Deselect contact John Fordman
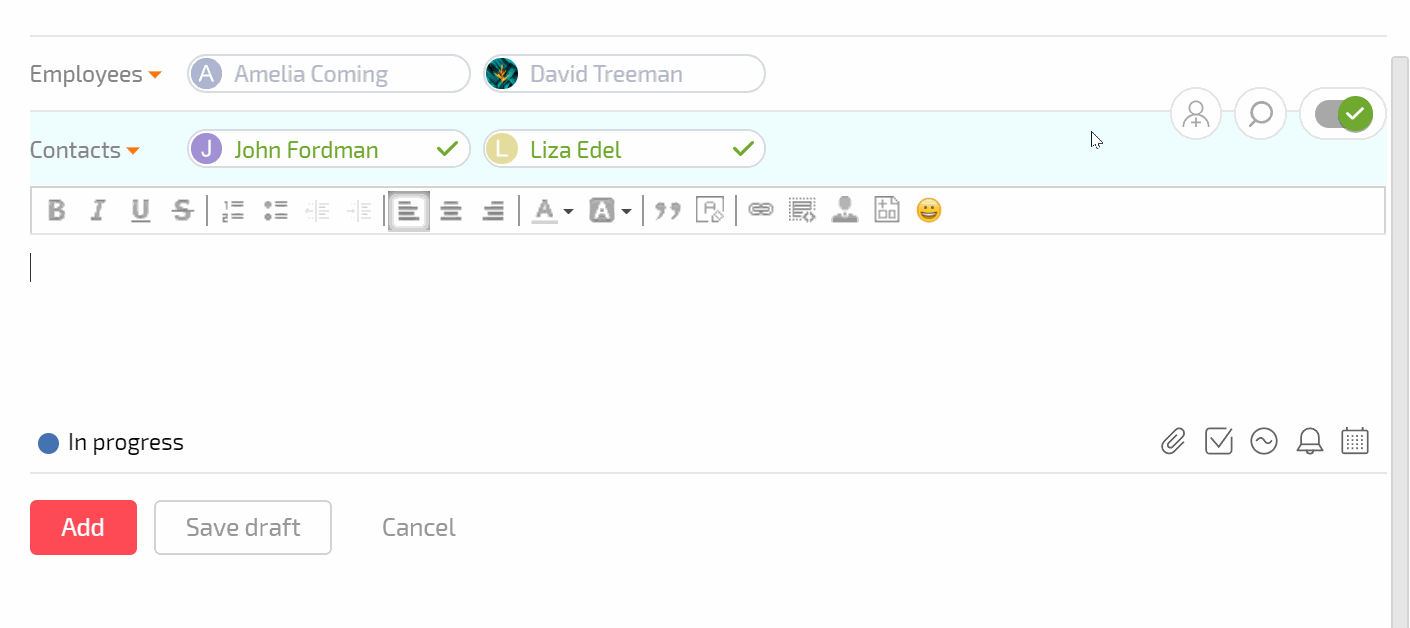This screenshot has height=628, width=1410. tap(329, 149)
